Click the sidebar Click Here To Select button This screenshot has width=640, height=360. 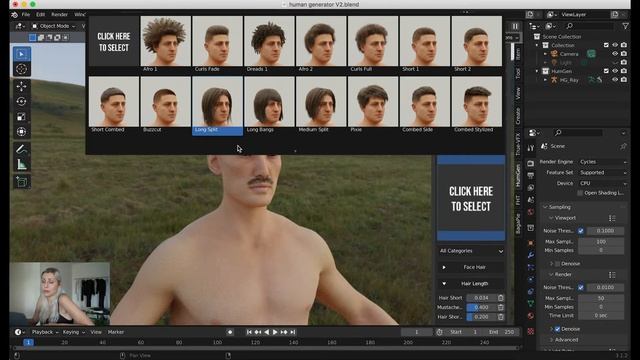click(x=471, y=198)
